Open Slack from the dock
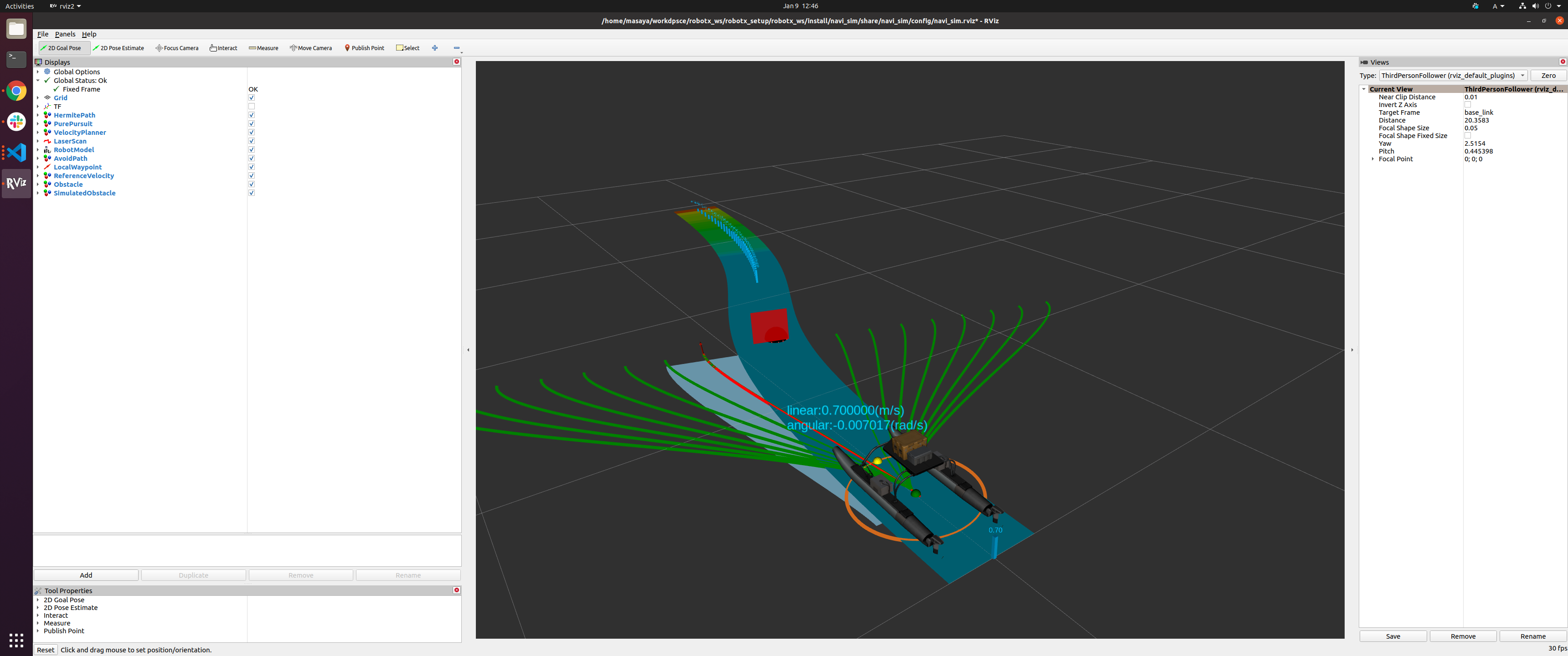The image size is (1568, 656). click(16, 122)
